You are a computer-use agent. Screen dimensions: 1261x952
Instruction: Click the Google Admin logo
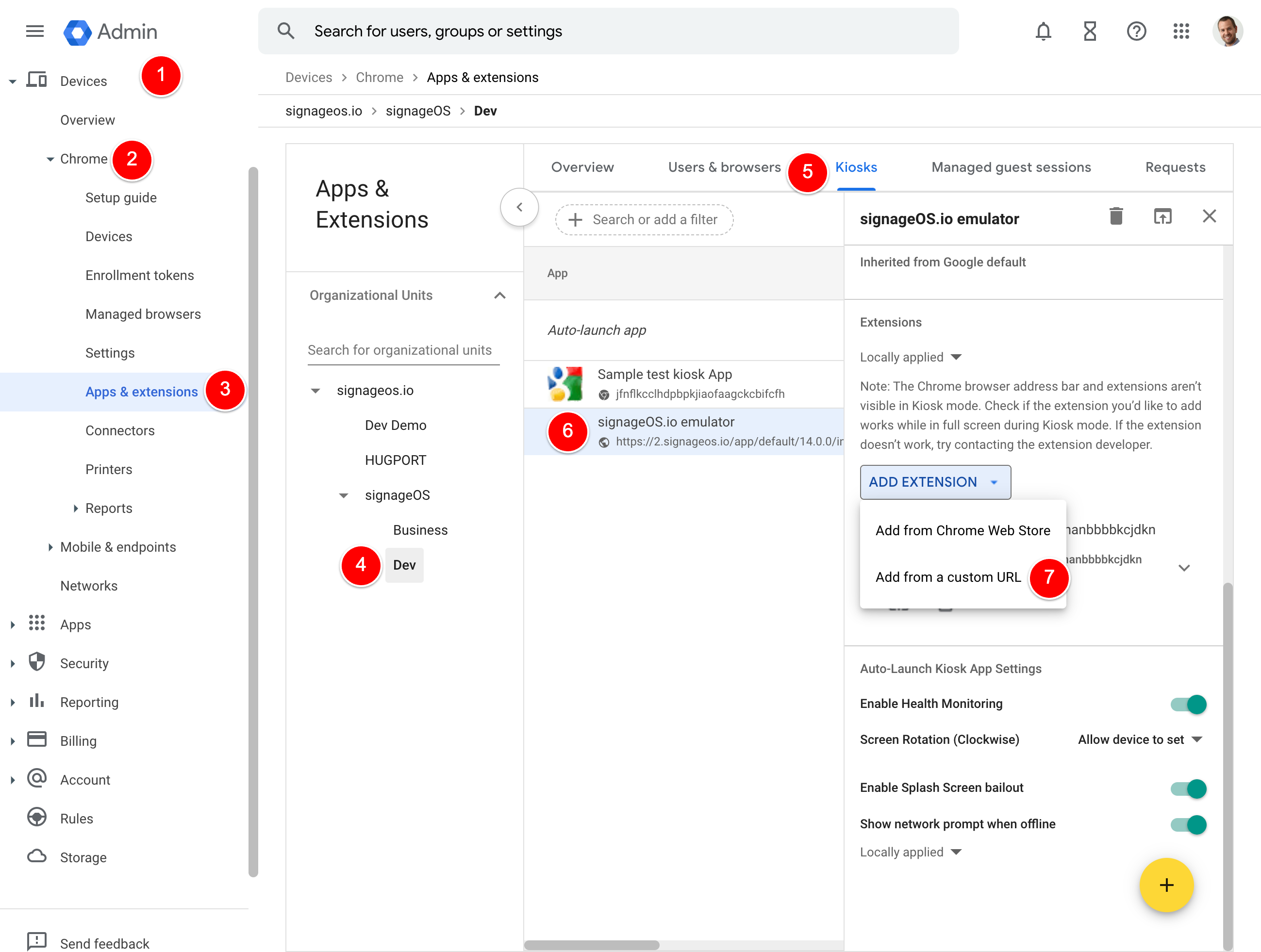(111, 32)
